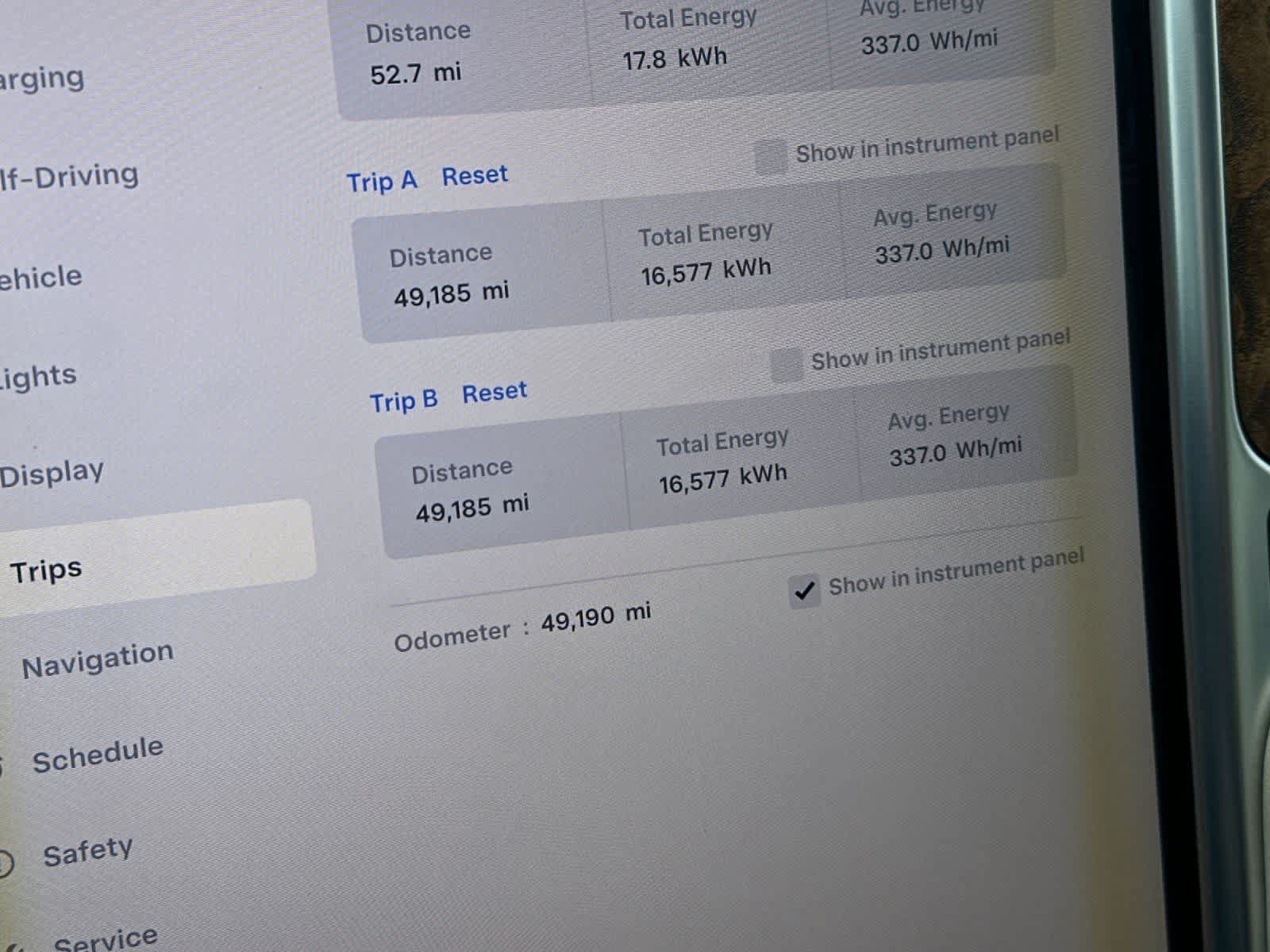The width and height of the screenshot is (1270, 952).
Task: Tap the Trip B total energy value
Action: (722, 478)
